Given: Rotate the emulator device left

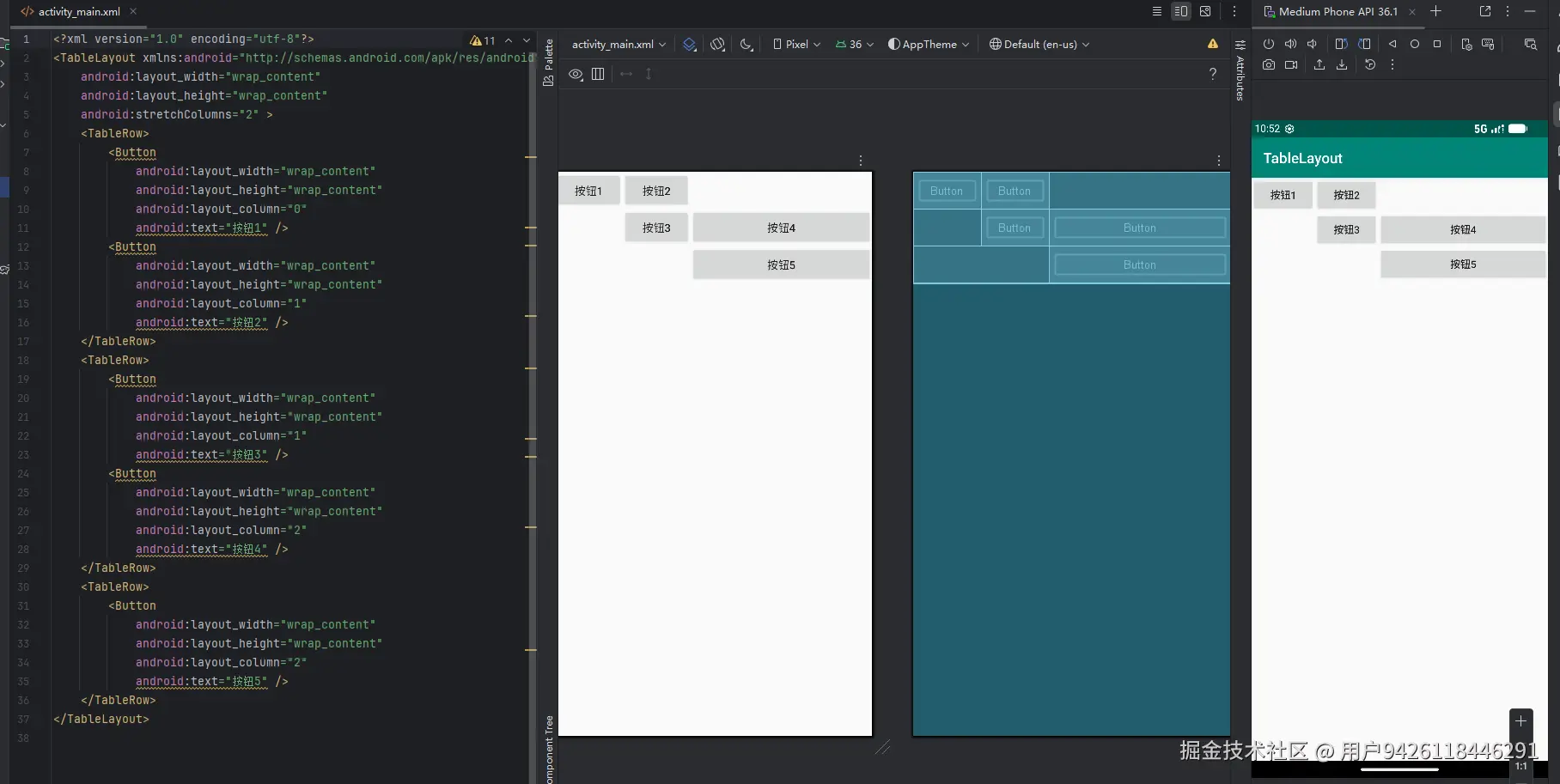Looking at the screenshot, I should (1342, 44).
